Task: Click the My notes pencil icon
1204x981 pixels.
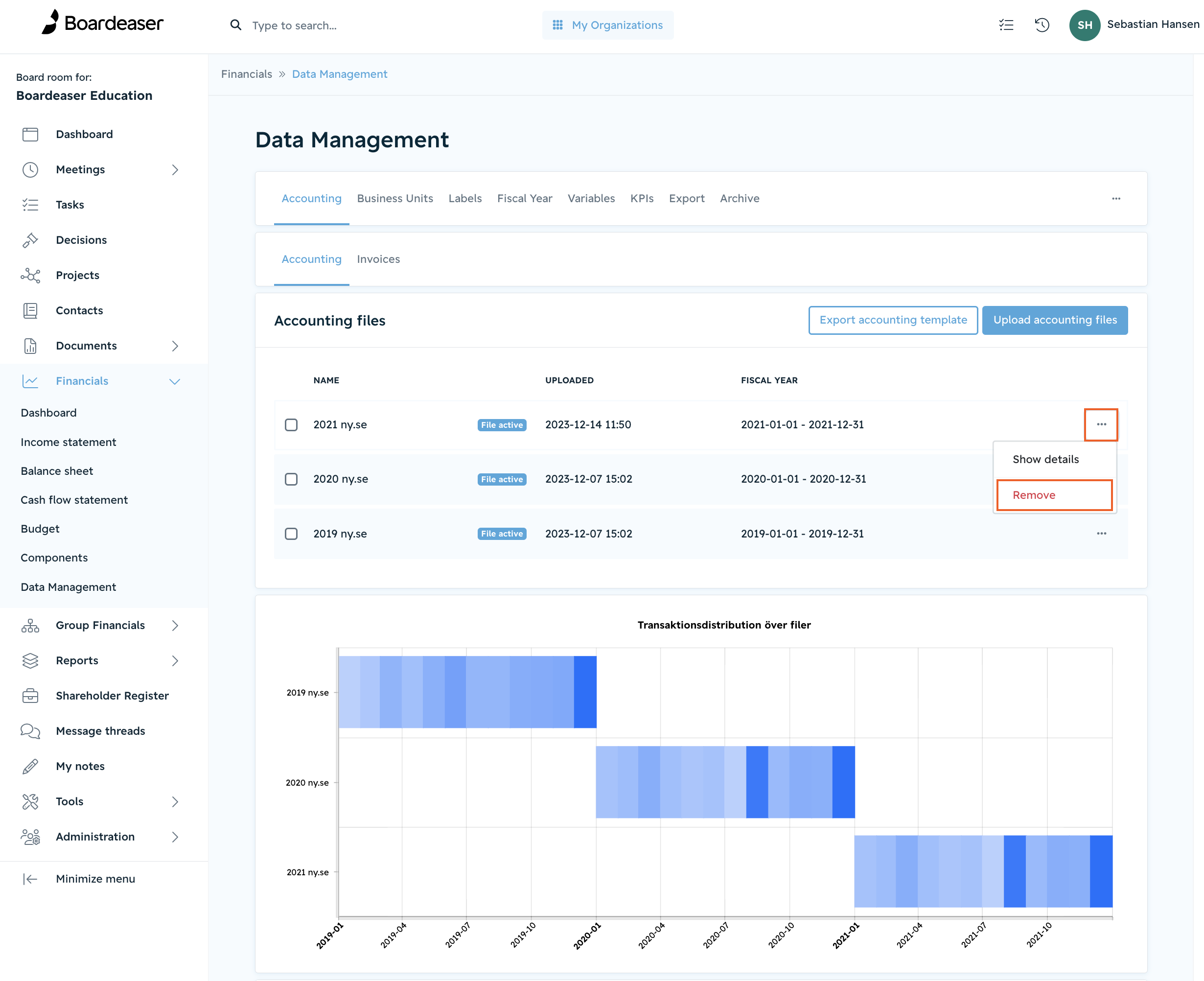Action: (x=30, y=766)
